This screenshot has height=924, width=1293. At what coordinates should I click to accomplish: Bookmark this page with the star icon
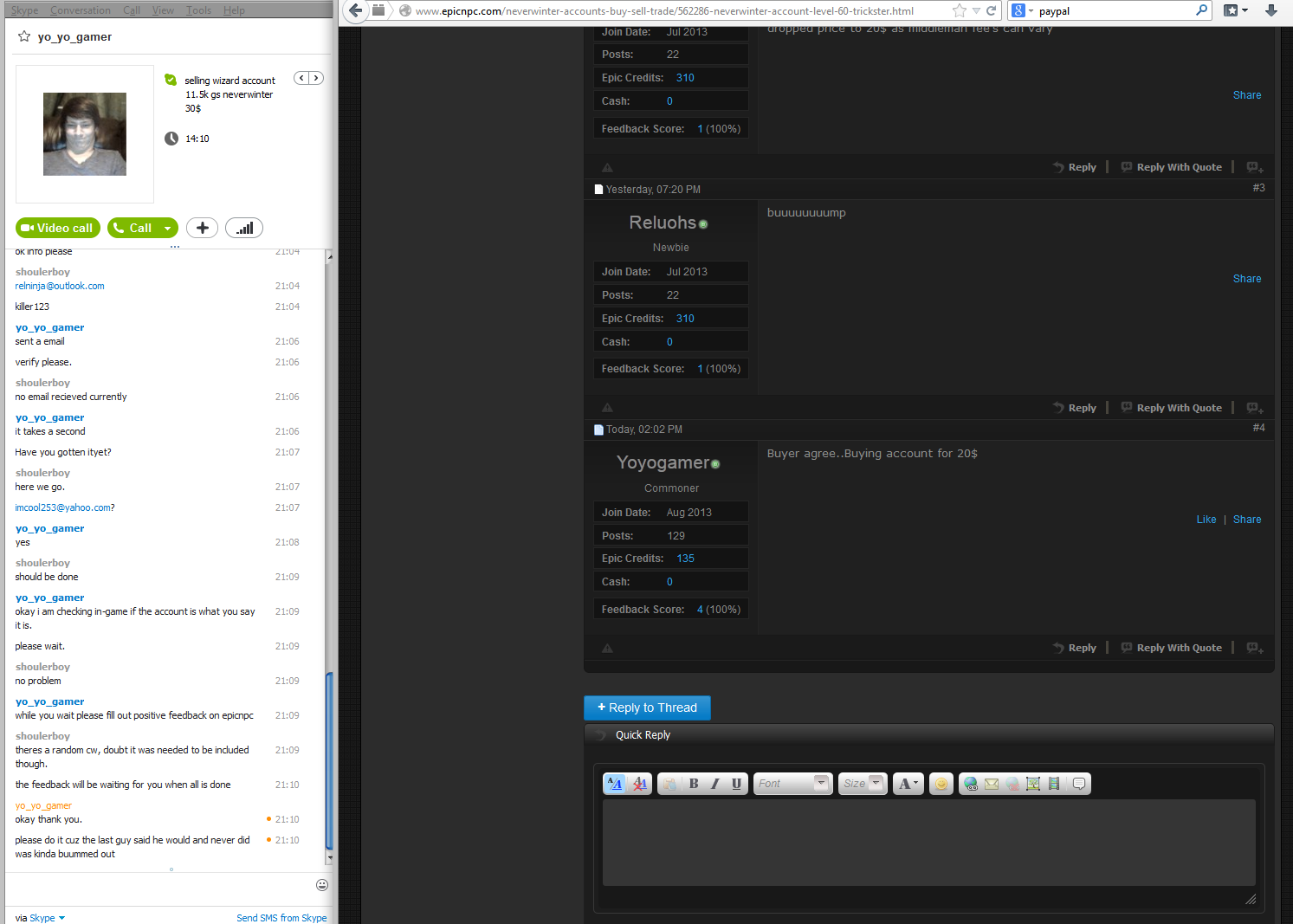(x=960, y=10)
